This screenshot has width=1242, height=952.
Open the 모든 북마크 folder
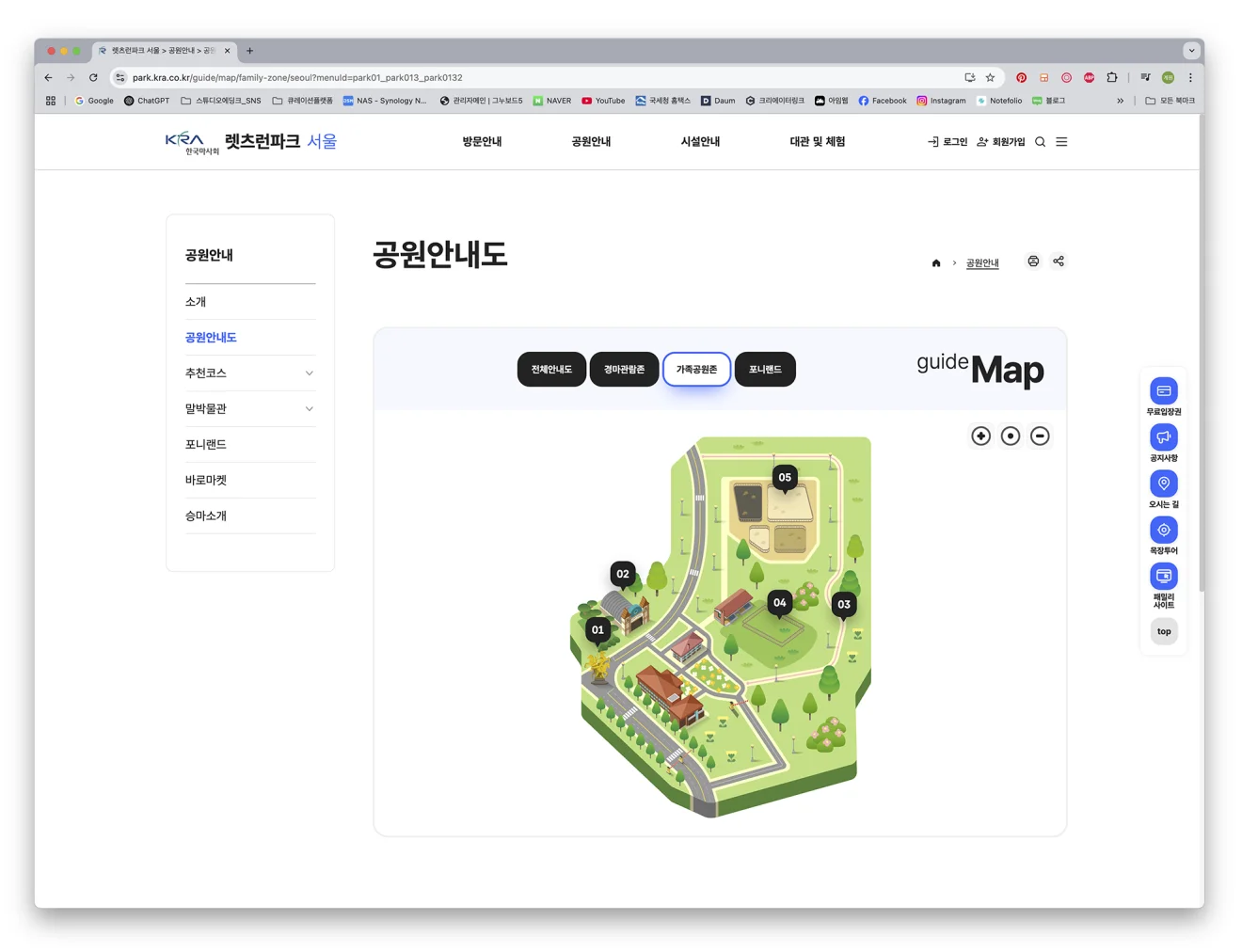point(1170,101)
